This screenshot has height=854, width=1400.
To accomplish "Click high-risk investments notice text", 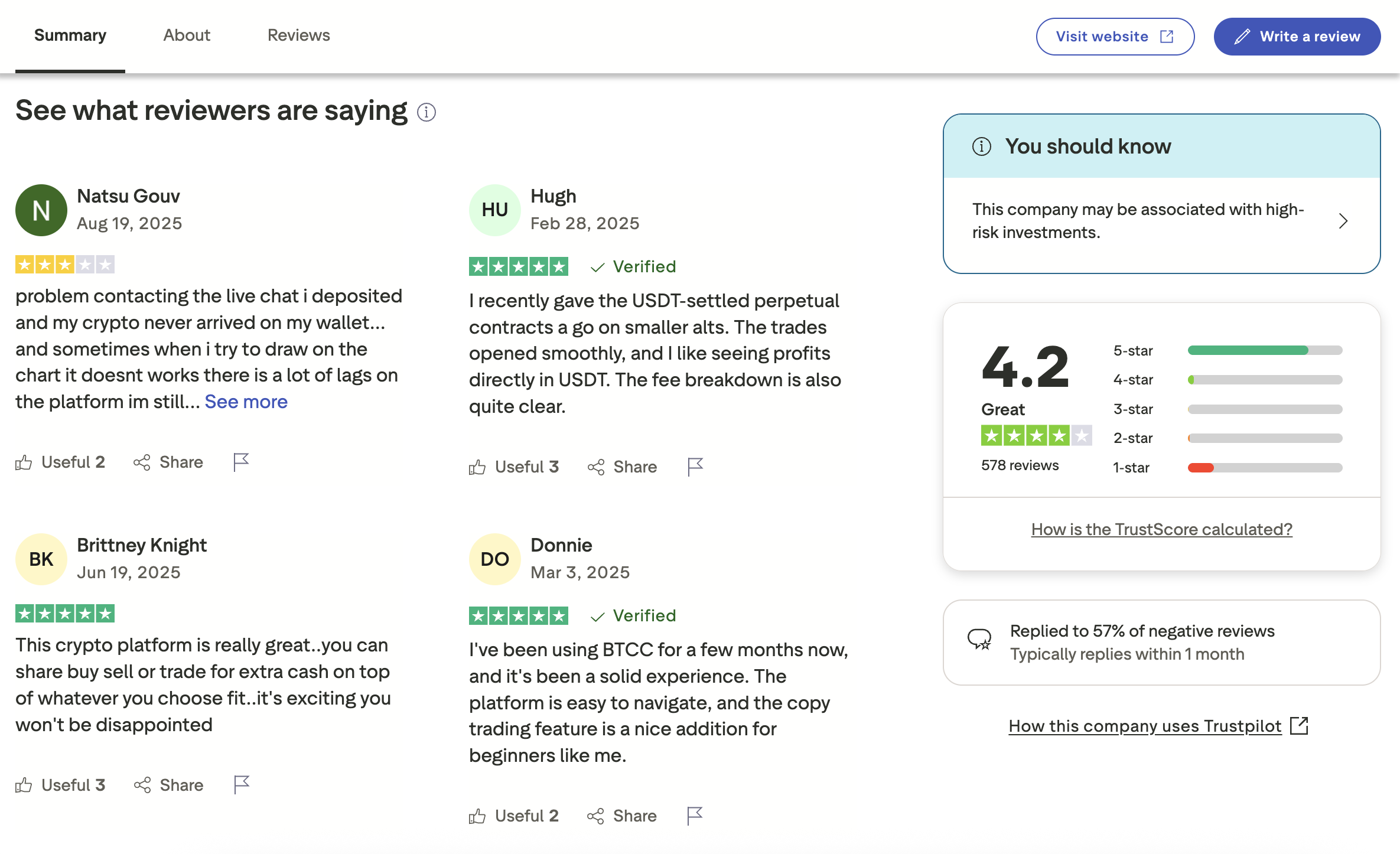I will tap(1138, 221).
